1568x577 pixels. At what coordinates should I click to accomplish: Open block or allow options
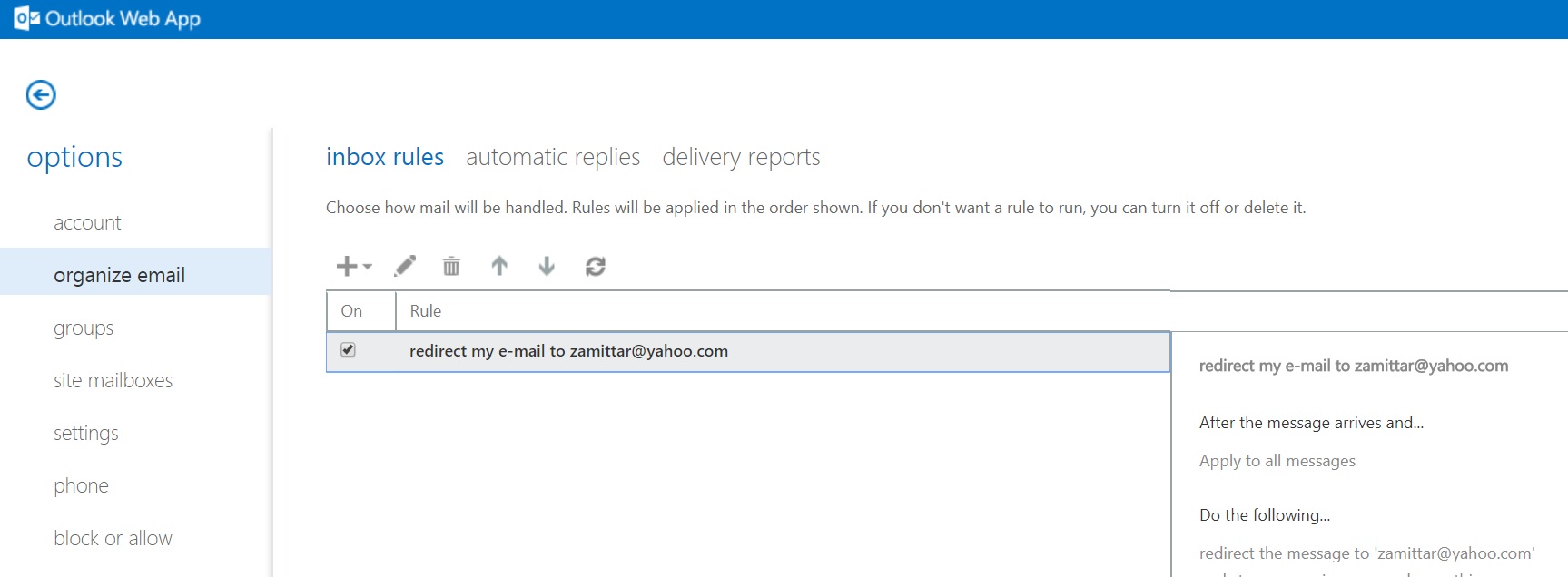pyautogui.click(x=113, y=539)
